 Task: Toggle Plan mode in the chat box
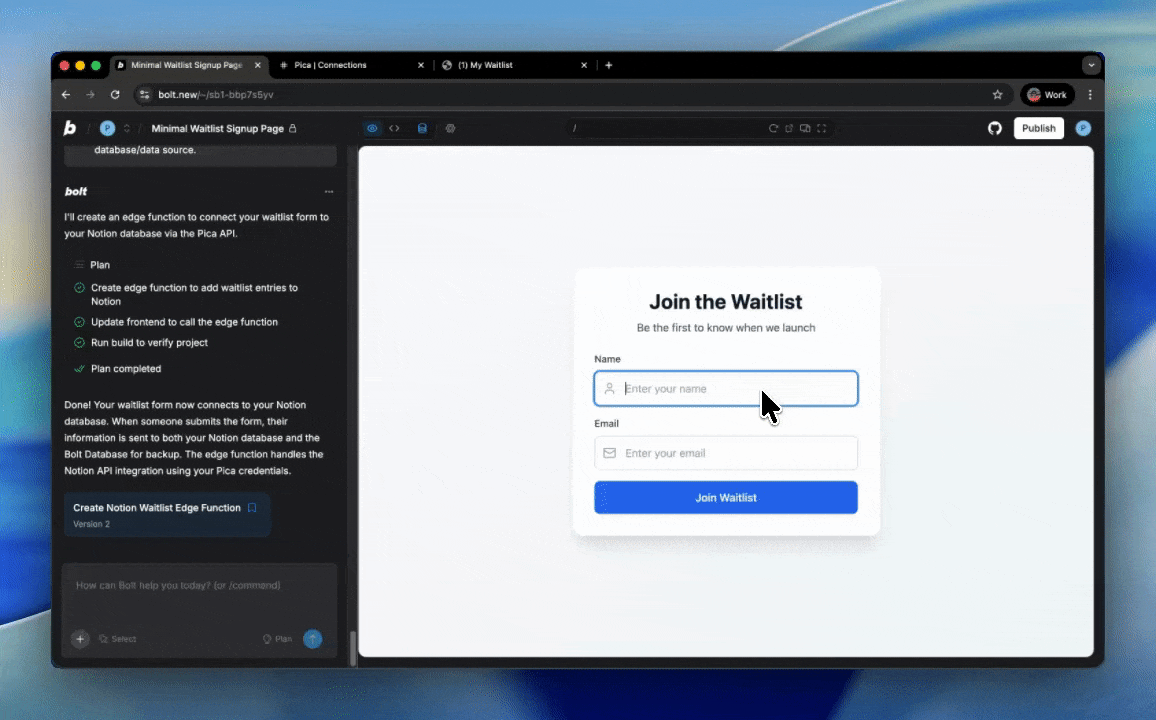277,638
